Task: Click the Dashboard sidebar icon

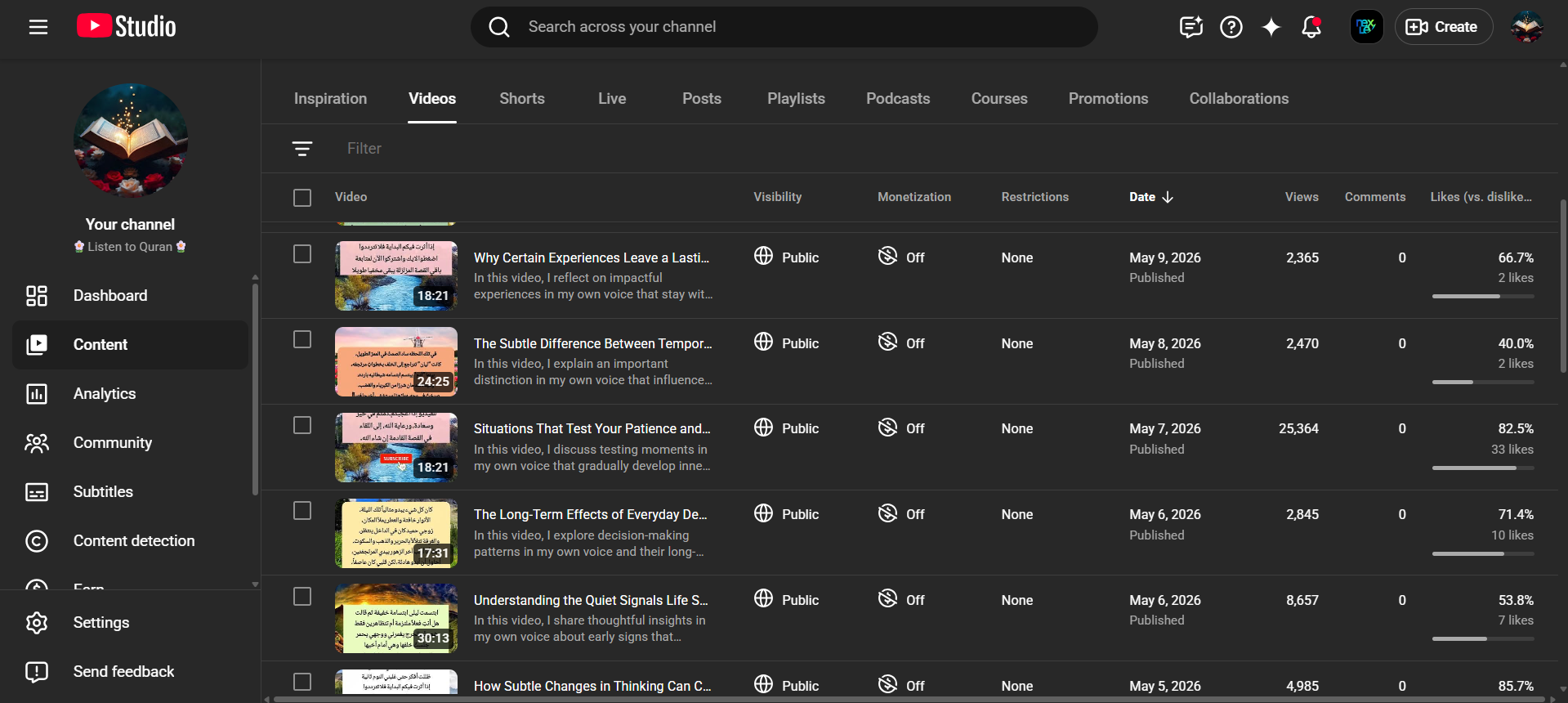Action: pos(37,296)
